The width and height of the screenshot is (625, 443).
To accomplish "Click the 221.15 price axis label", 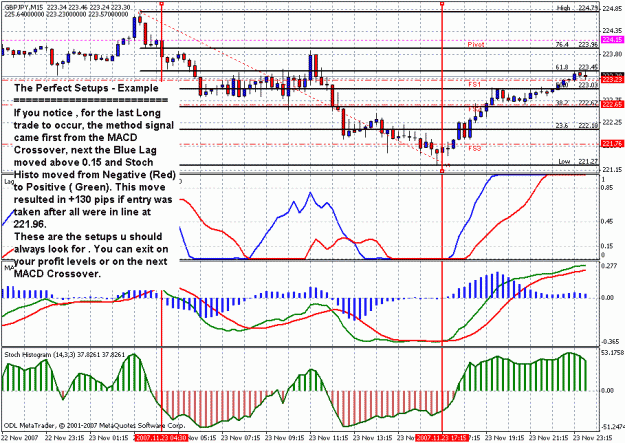I will click(613, 169).
